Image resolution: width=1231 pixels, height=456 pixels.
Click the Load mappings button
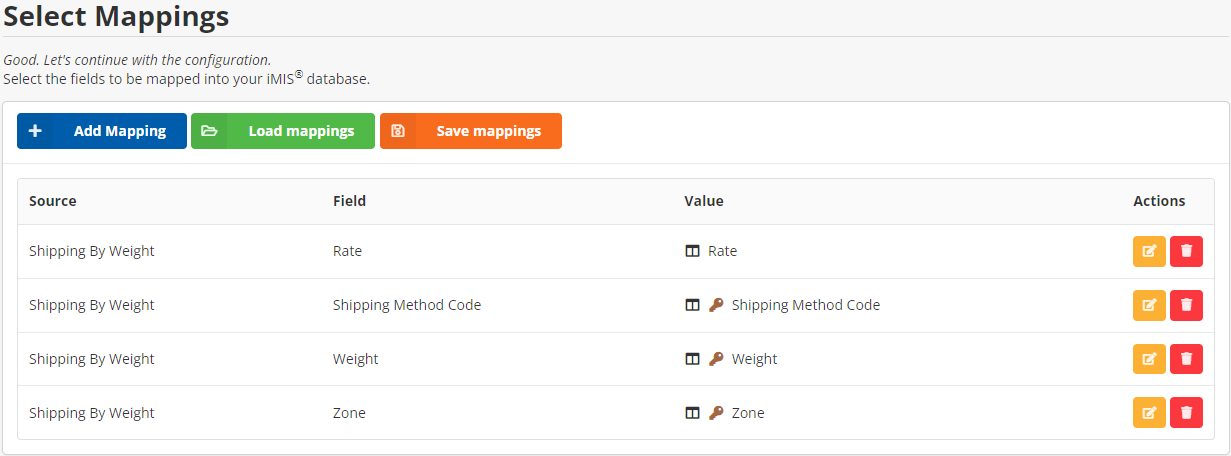coord(283,131)
